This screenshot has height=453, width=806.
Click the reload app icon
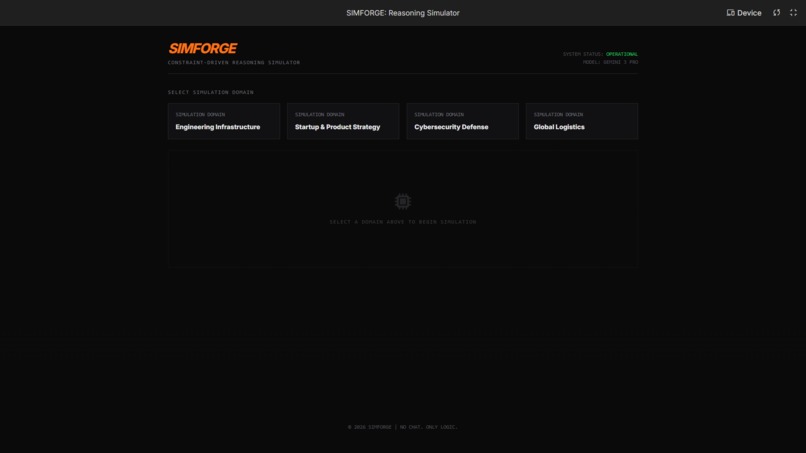click(x=777, y=13)
